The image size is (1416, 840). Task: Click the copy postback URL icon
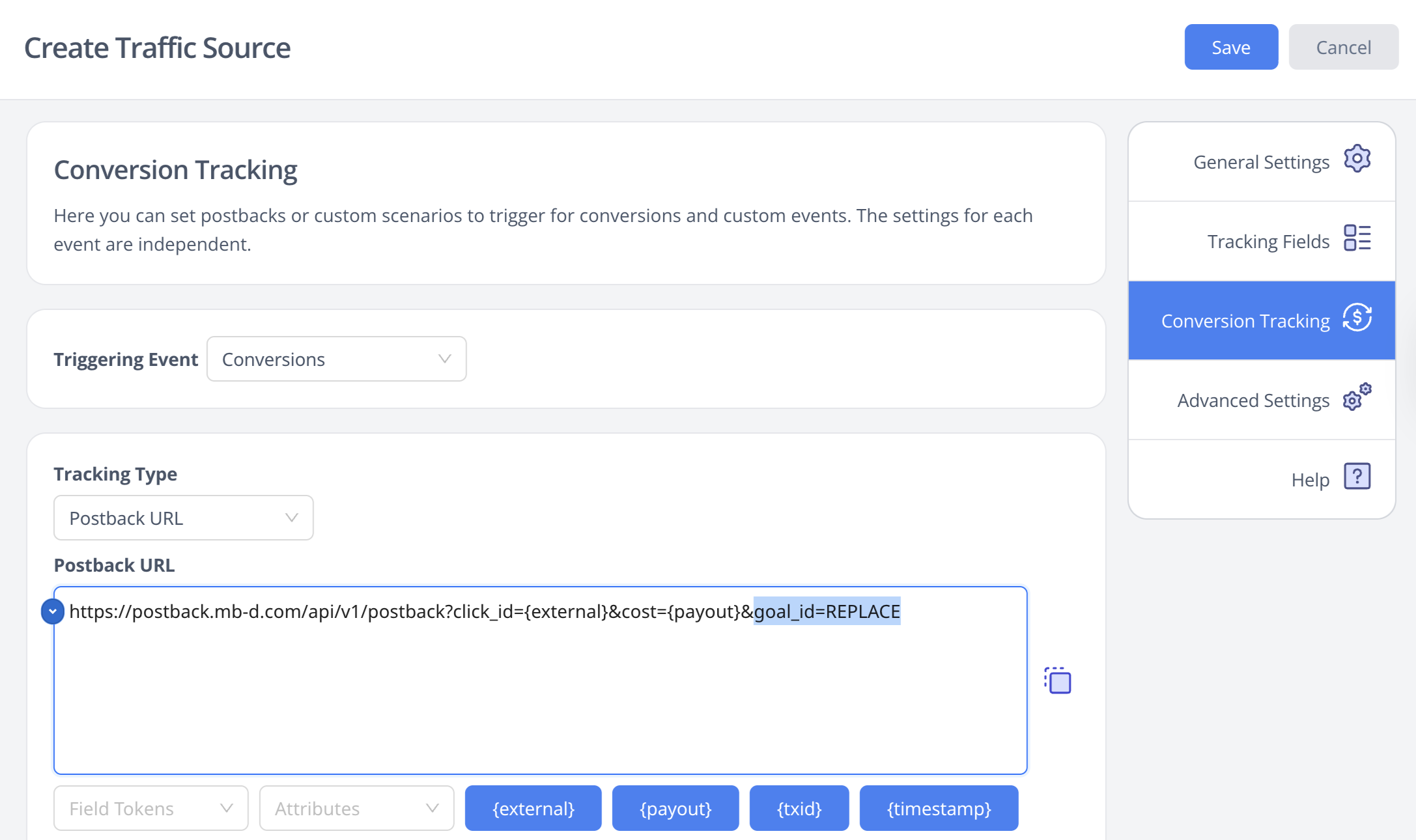coord(1058,680)
